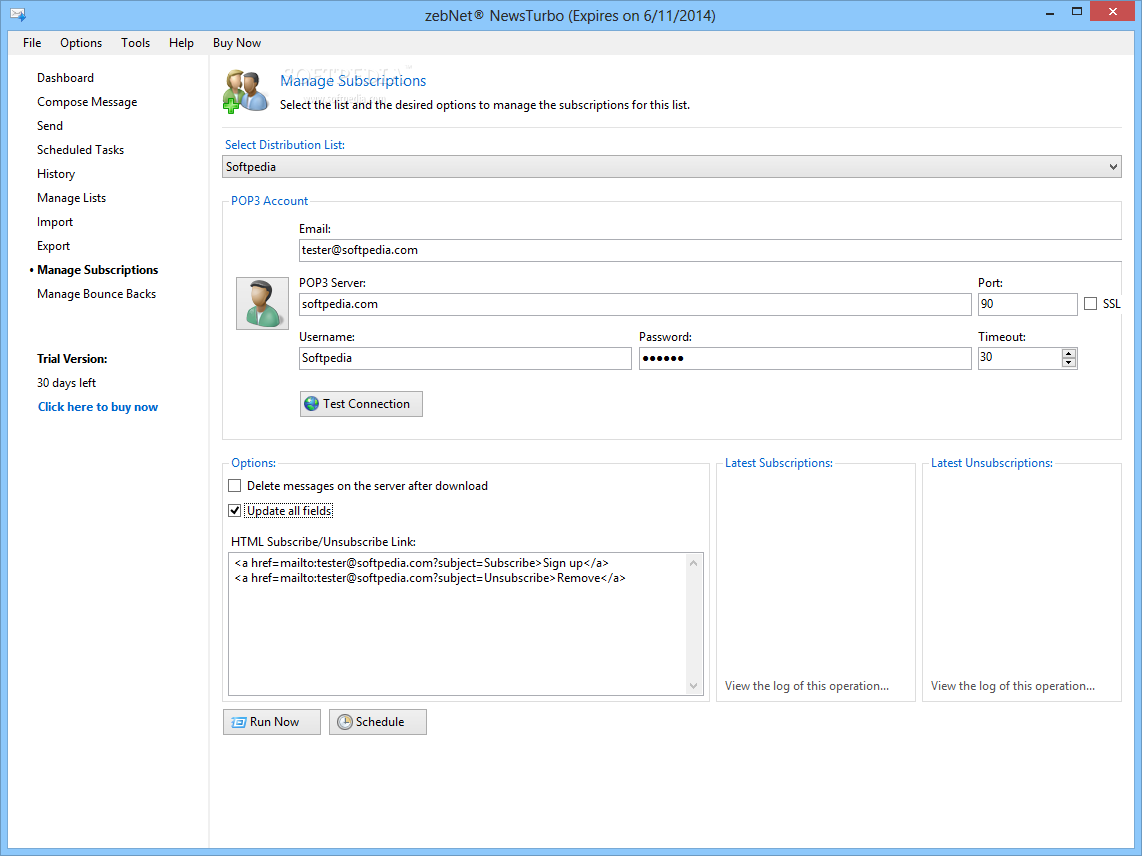The image size is (1142, 856).
Task: Minimize the NewsTurbo window
Action: coord(1050,12)
